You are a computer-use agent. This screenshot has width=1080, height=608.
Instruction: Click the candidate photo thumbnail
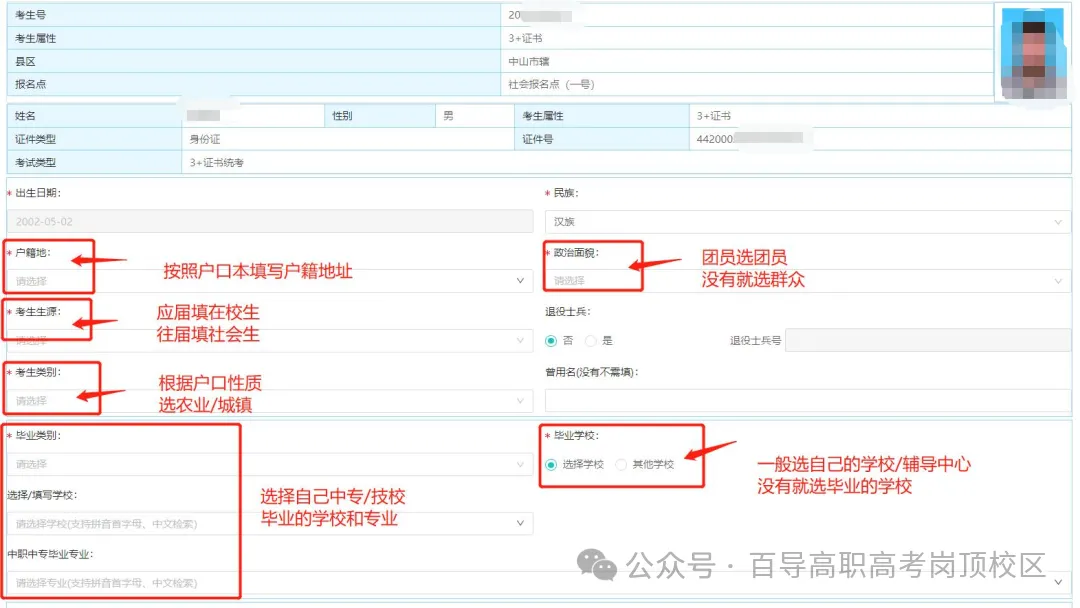point(1032,53)
